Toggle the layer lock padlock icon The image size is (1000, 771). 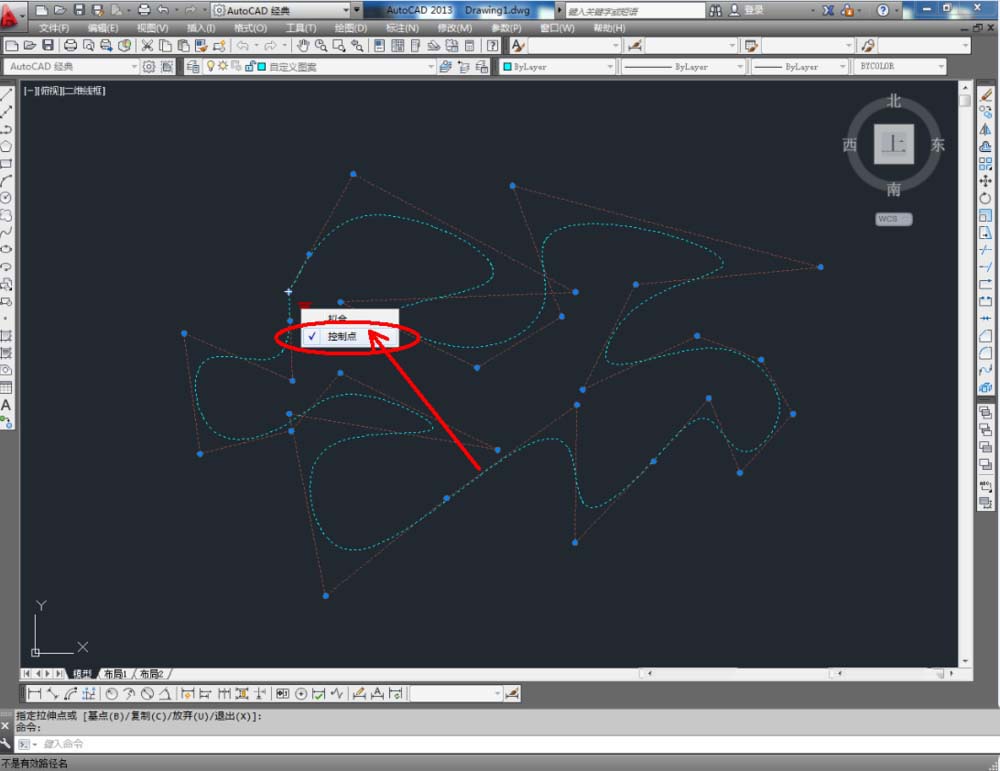click(x=249, y=66)
